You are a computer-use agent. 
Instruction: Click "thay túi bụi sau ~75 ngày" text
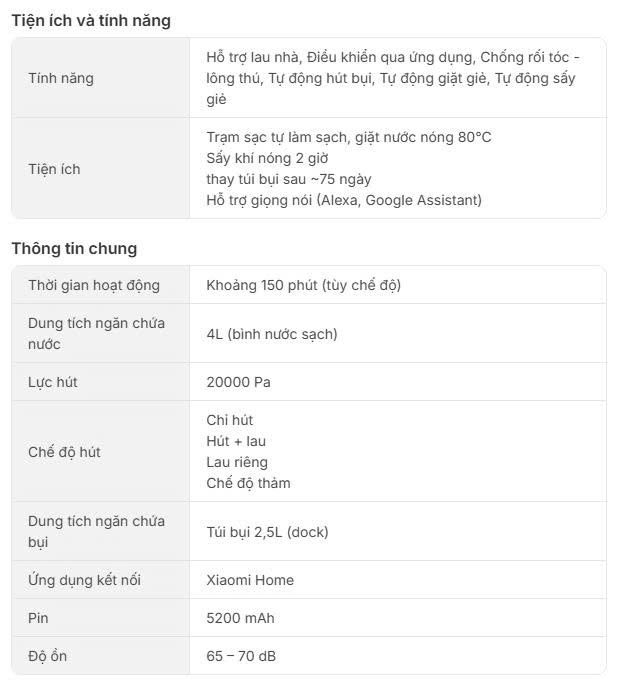(x=289, y=179)
